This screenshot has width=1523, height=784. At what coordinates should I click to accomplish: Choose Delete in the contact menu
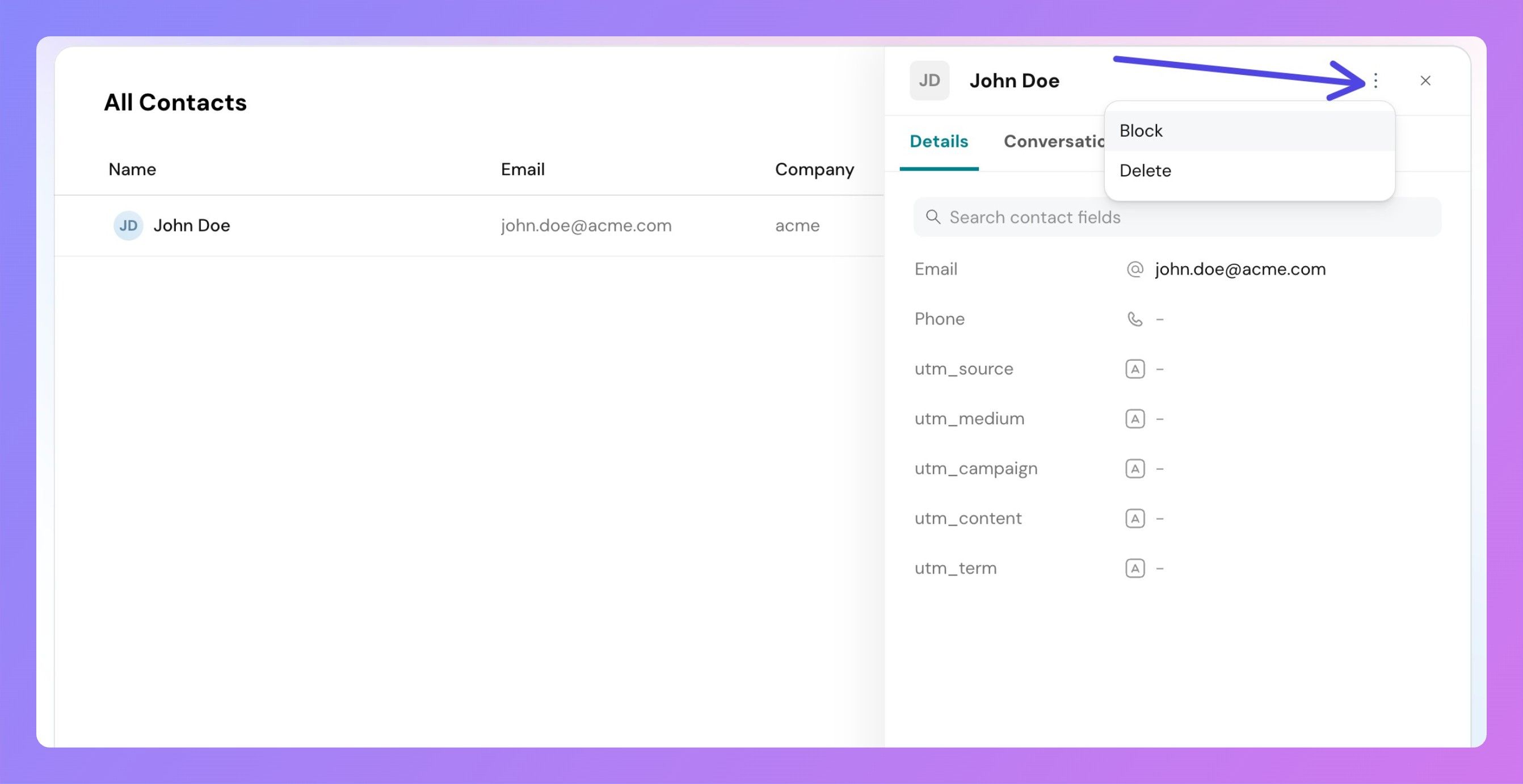pos(1145,170)
